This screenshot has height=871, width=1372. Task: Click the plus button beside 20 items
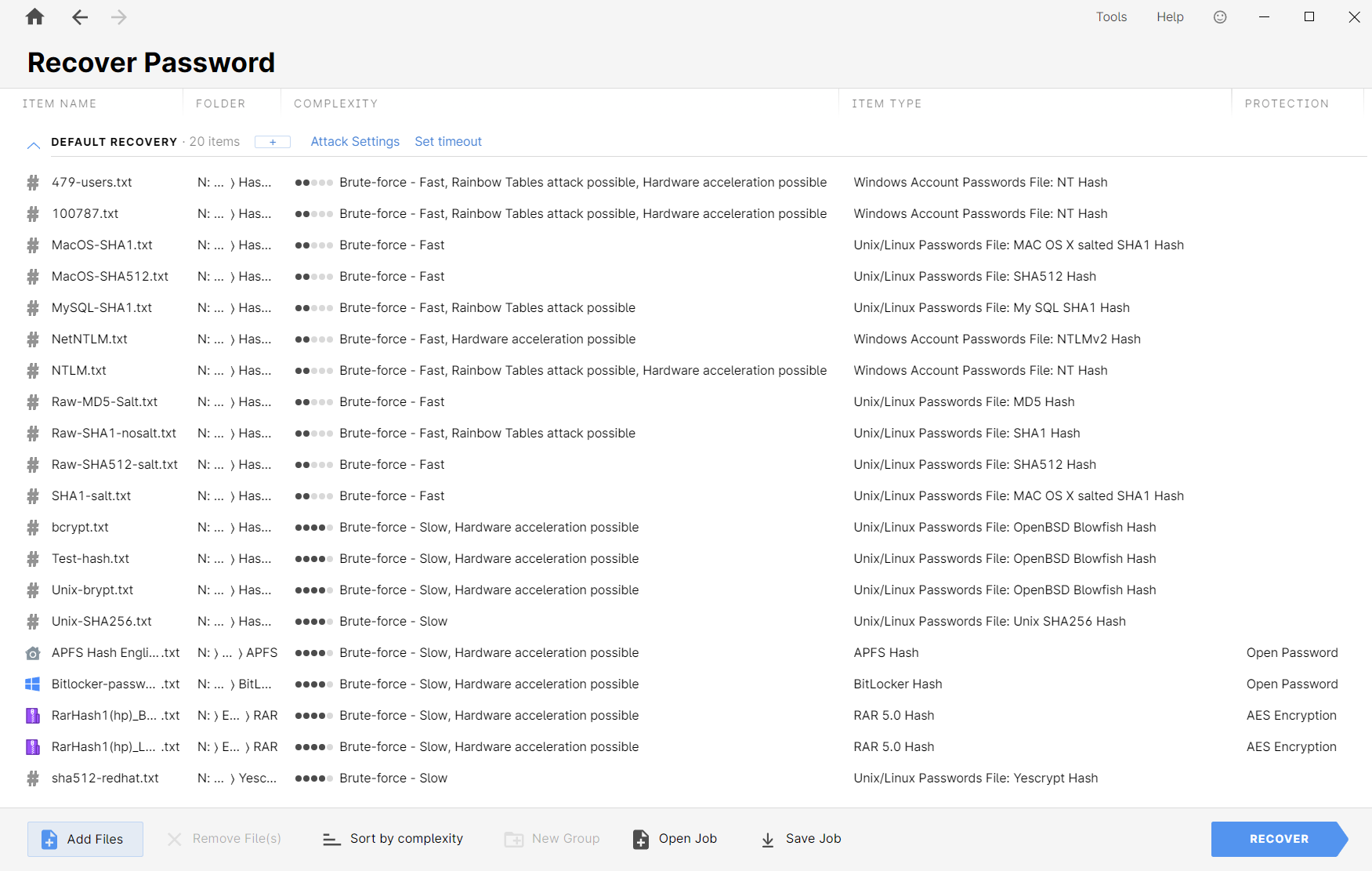(x=273, y=142)
